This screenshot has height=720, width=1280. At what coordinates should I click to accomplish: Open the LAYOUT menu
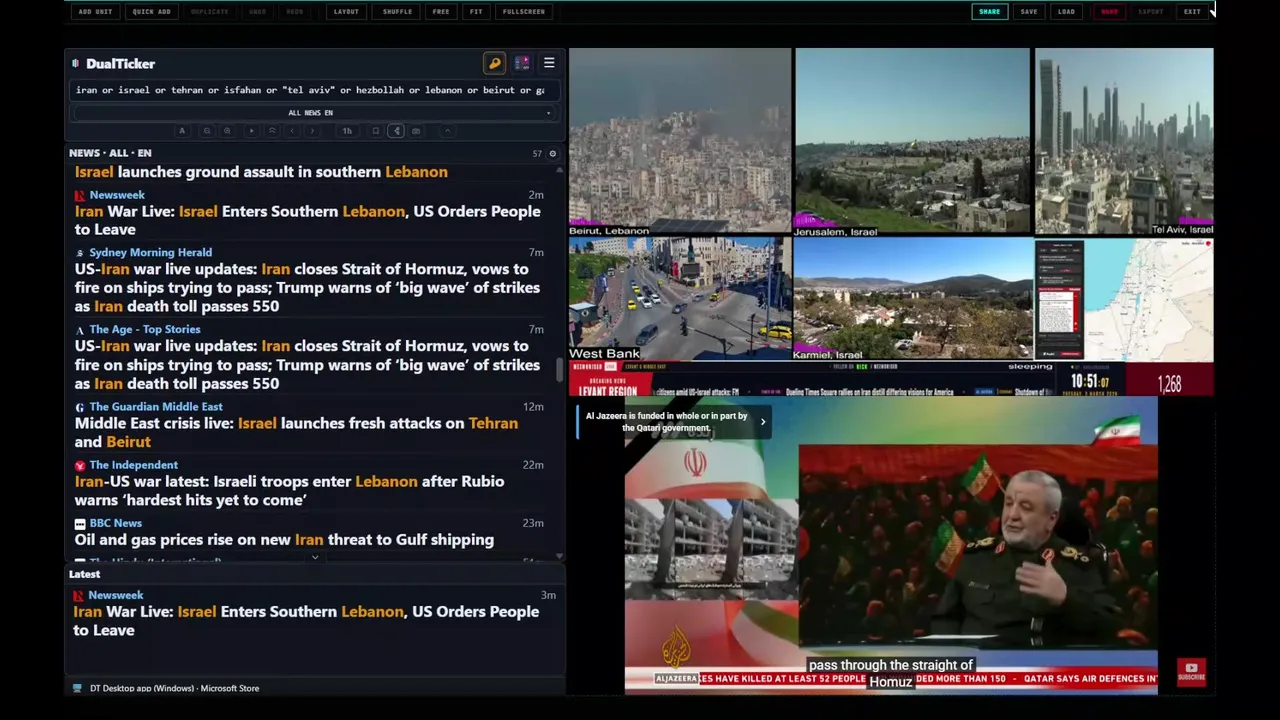(346, 12)
